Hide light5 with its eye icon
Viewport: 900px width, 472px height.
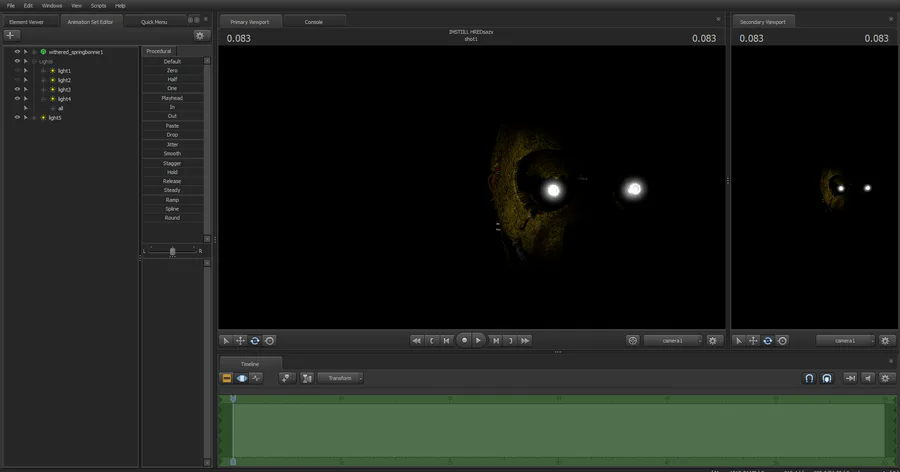[x=17, y=117]
